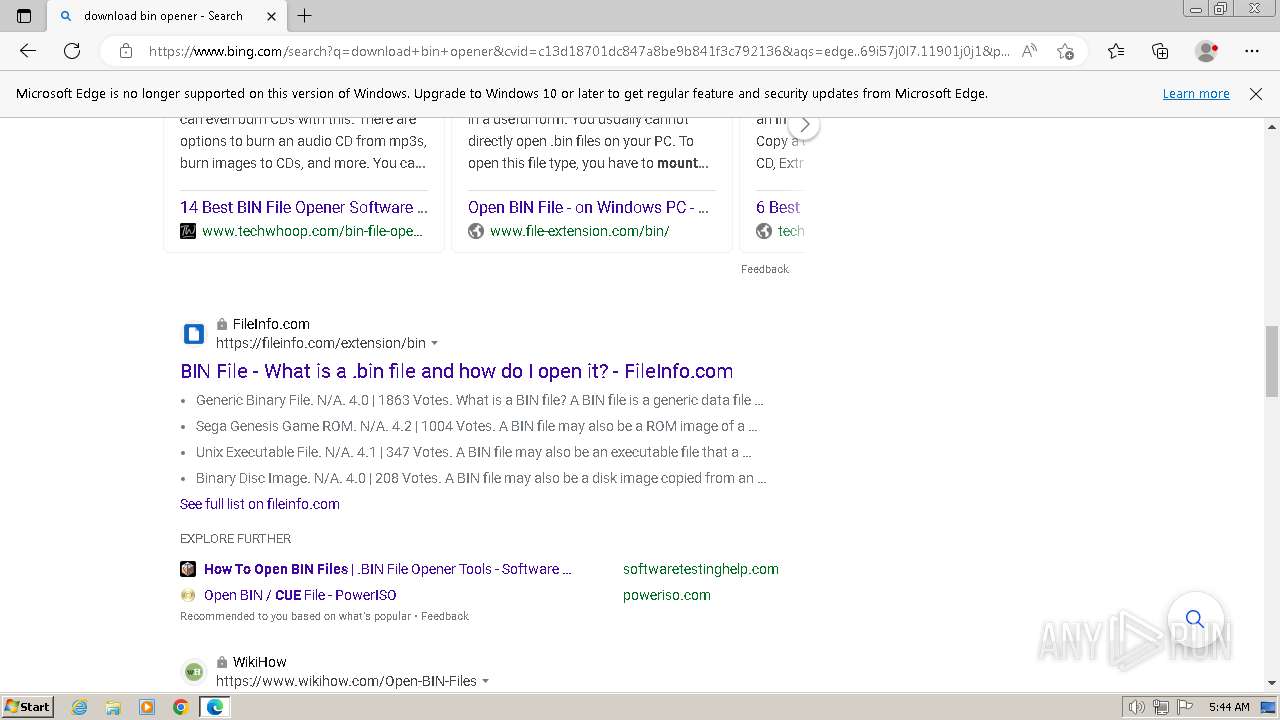This screenshot has height=720, width=1280.
Task: Open Windows Media Player from taskbar
Action: coord(147,707)
